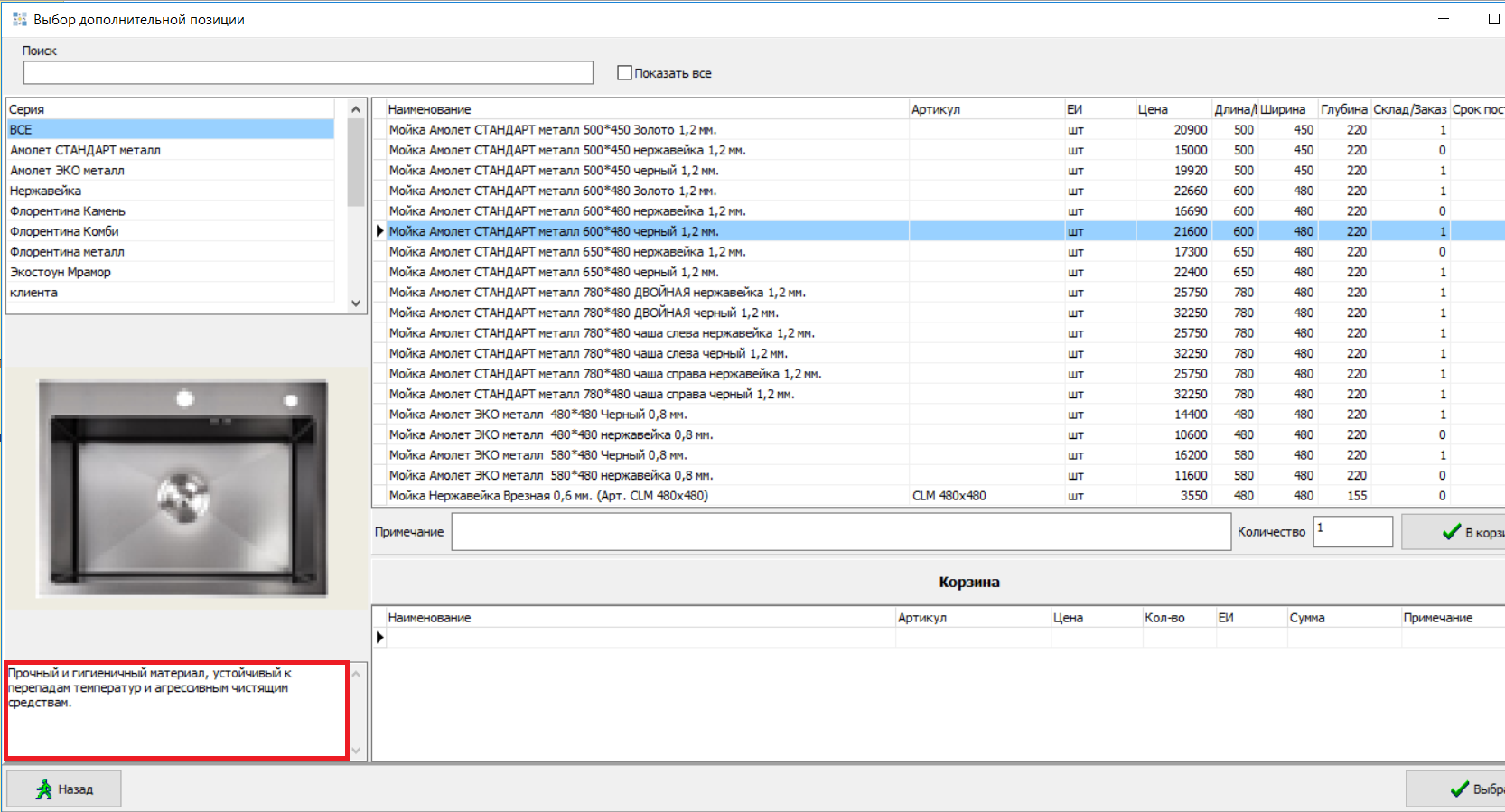Click the green checkmark В корзину icon
This screenshot has width=1505, height=812.
[x=1451, y=532]
